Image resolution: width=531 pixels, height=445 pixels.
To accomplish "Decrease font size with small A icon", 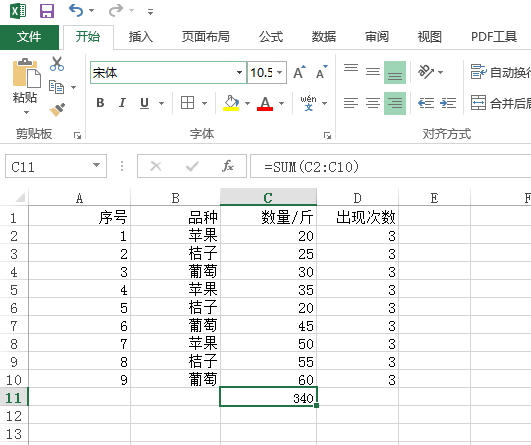I will click(x=321, y=72).
